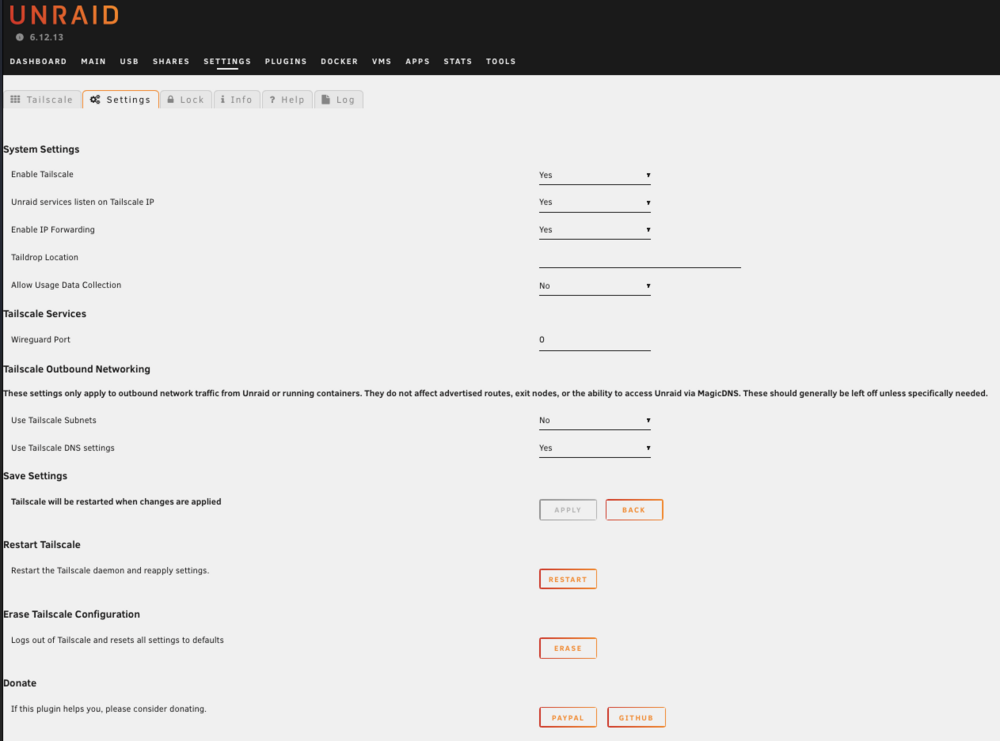Click the 'Tailscale Services' heading

coord(45,314)
